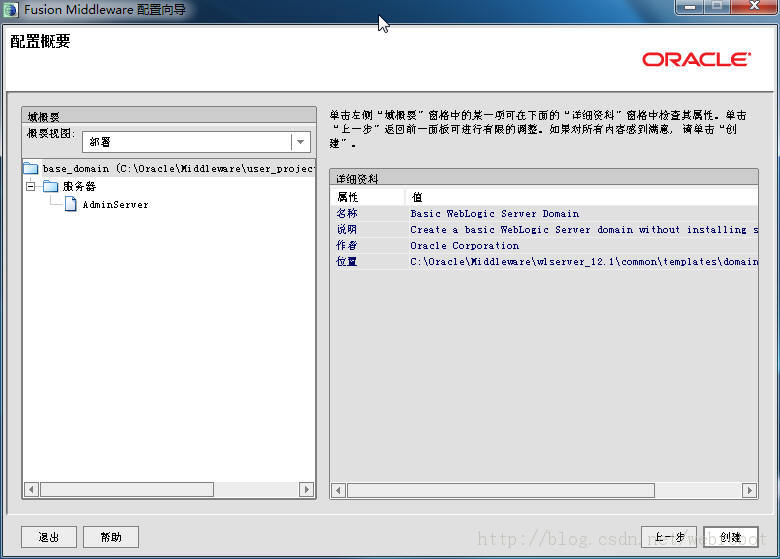This screenshot has height=559, width=780.
Task: Click the domain summary horizontal scrollbar thumb
Action: click(x=127, y=489)
